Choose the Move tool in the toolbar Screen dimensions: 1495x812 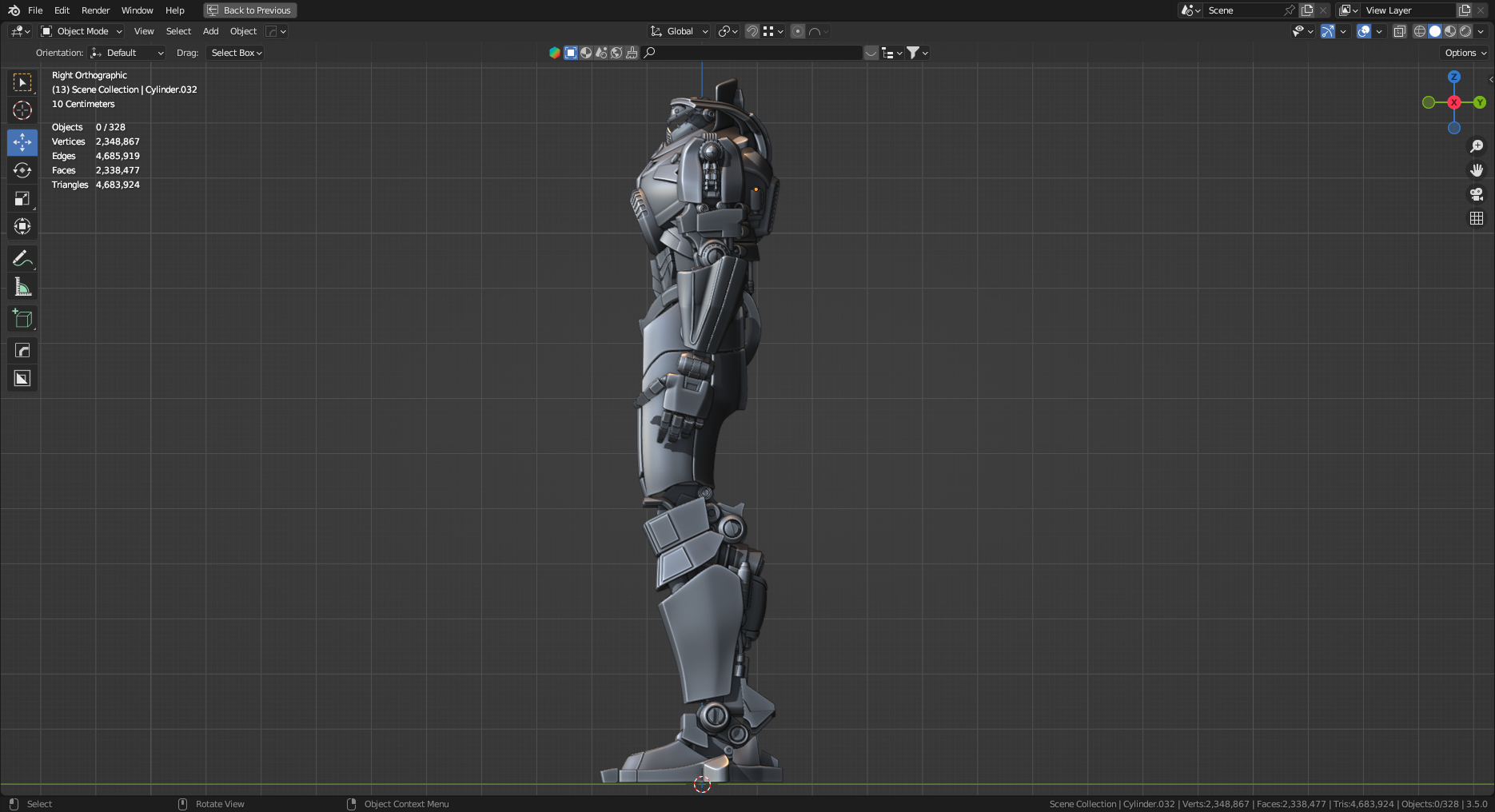tap(22, 142)
